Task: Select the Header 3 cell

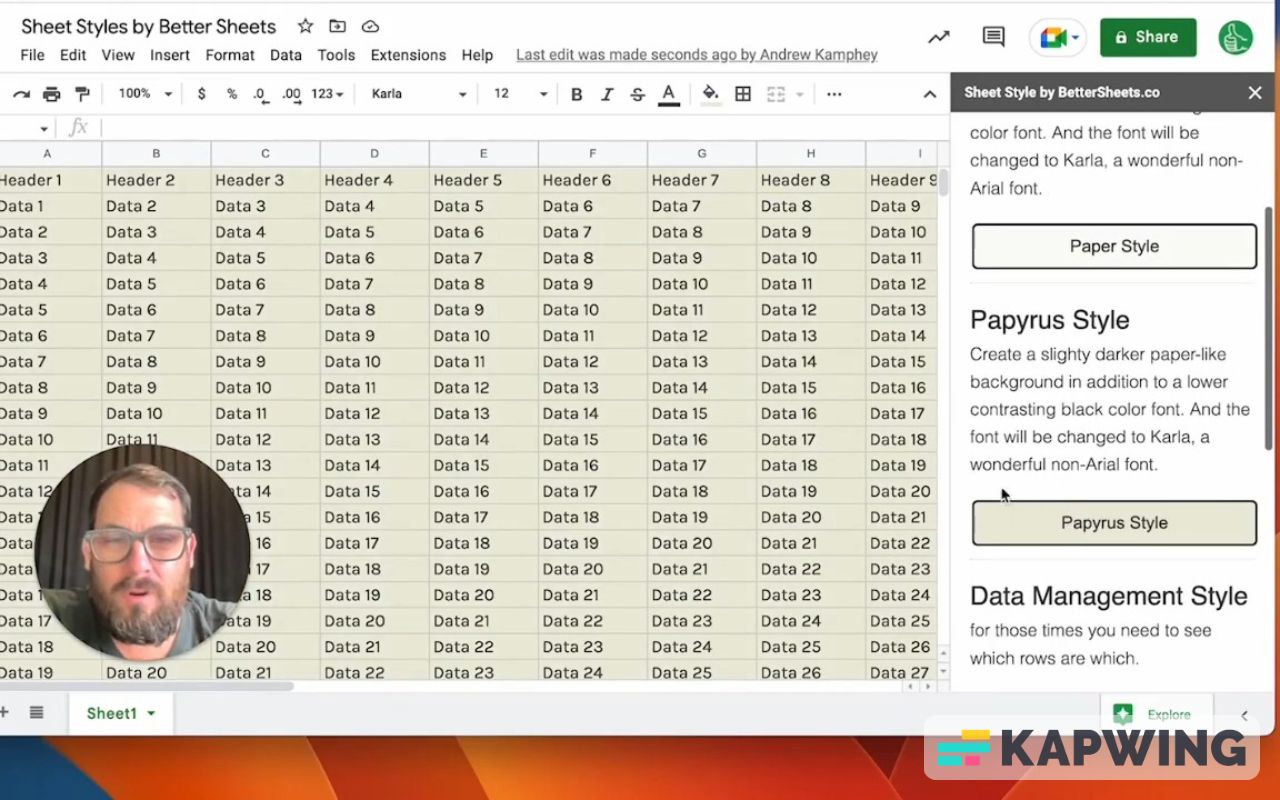Action: click(265, 180)
